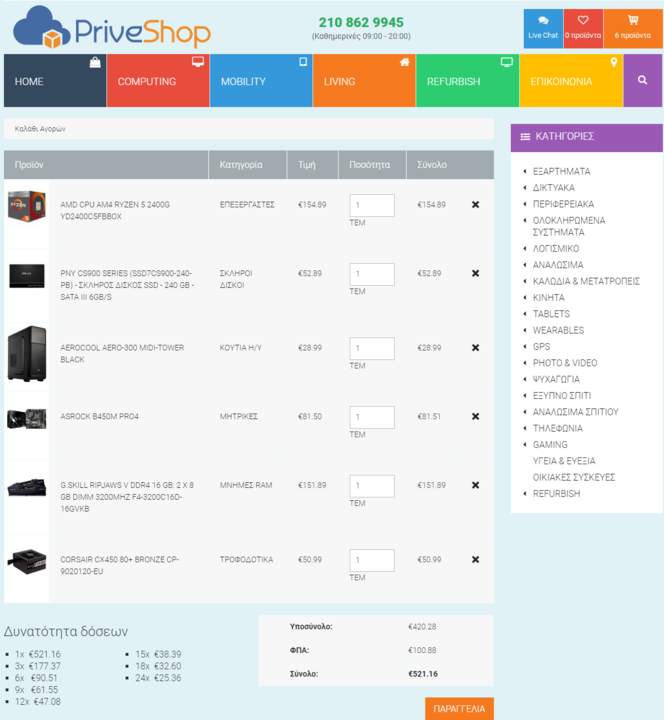Image resolution: width=664 pixels, height=720 pixels.
Task: Remove AMD Ryzen 5 2400G from cart
Action: 475,205
